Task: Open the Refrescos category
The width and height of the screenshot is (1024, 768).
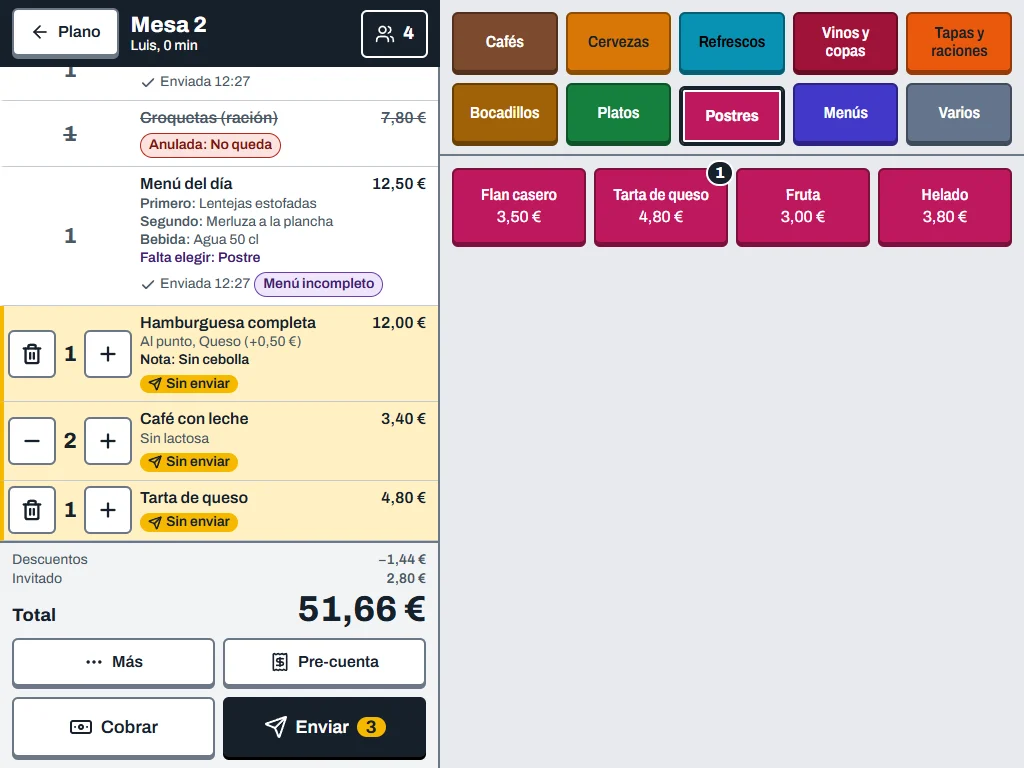Action: coord(732,42)
